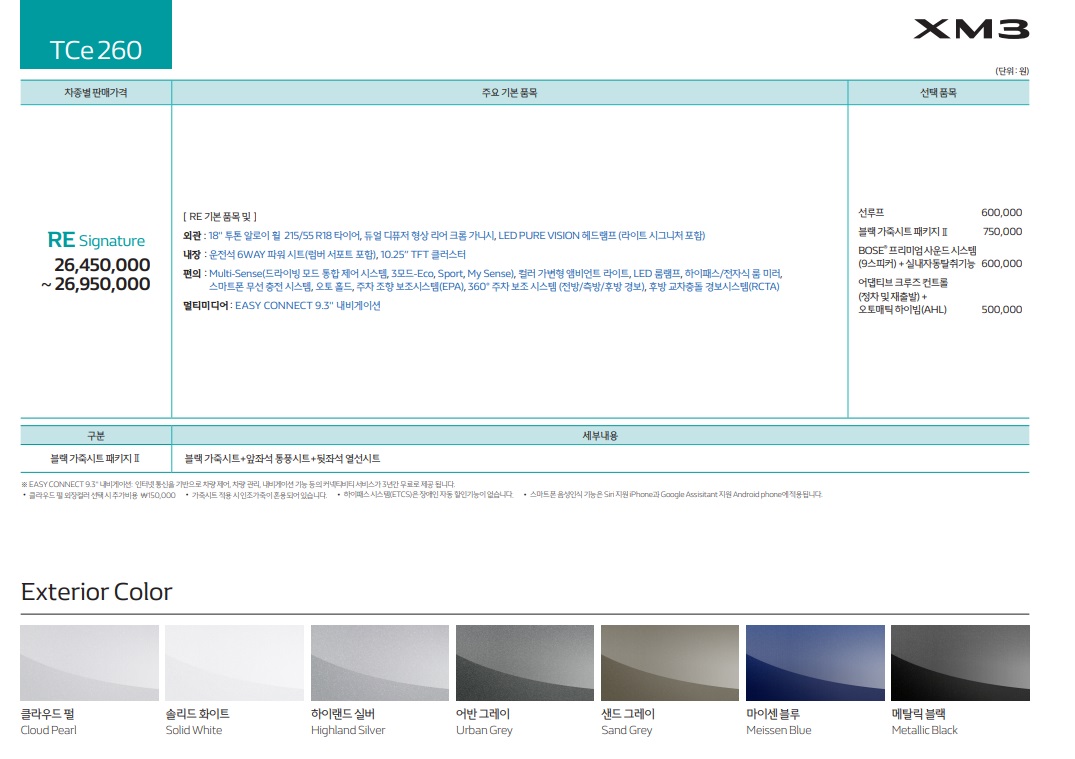Click the price ~26,950,000
This screenshot has width=1075, height=759.
[x=96, y=284]
